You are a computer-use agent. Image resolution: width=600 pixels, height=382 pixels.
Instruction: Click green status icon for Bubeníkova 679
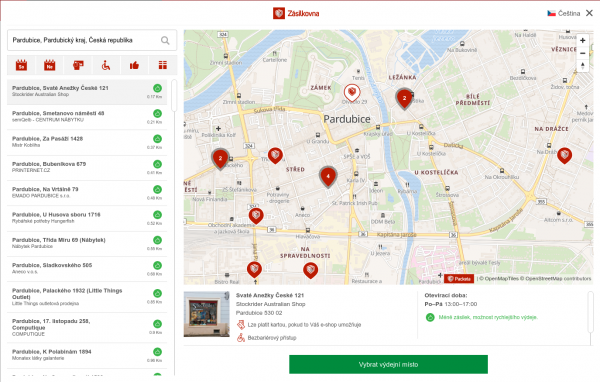157,164
